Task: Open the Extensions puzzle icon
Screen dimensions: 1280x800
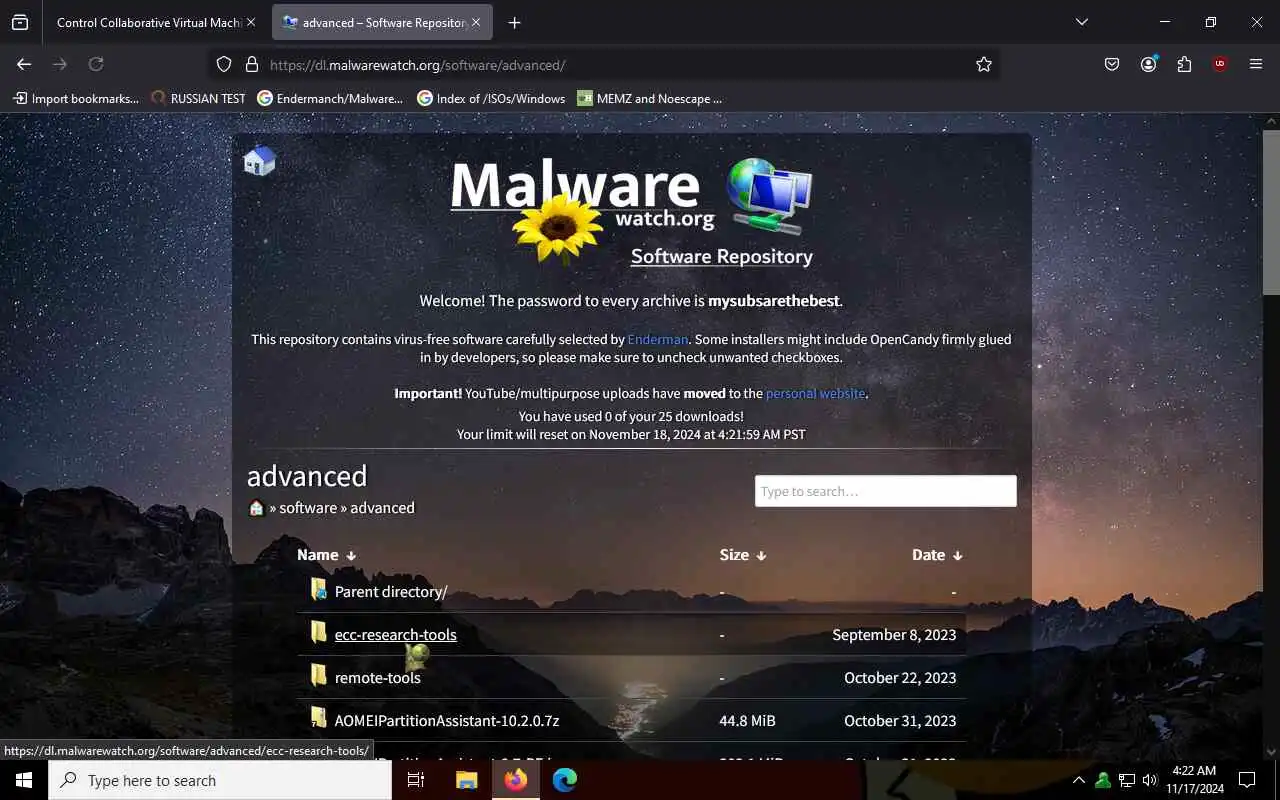Action: click(x=1184, y=64)
